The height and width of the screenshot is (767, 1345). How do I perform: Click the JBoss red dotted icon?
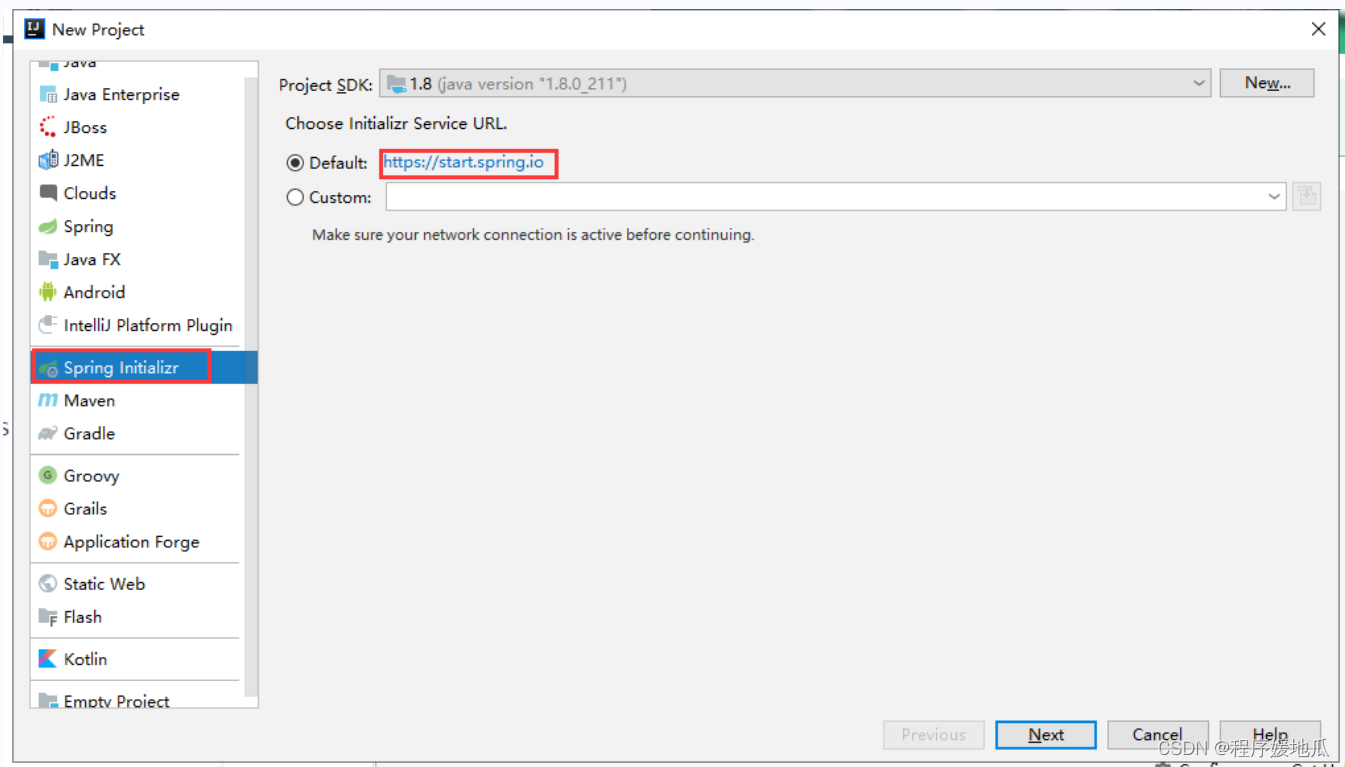pos(47,128)
